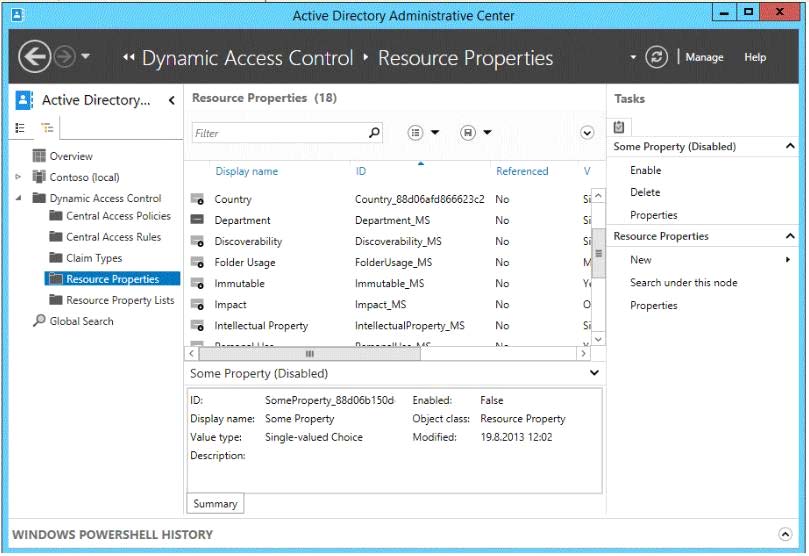This screenshot has width=809, height=556.
Task: Open Resource Property Lists folder
Action: [120, 300]
